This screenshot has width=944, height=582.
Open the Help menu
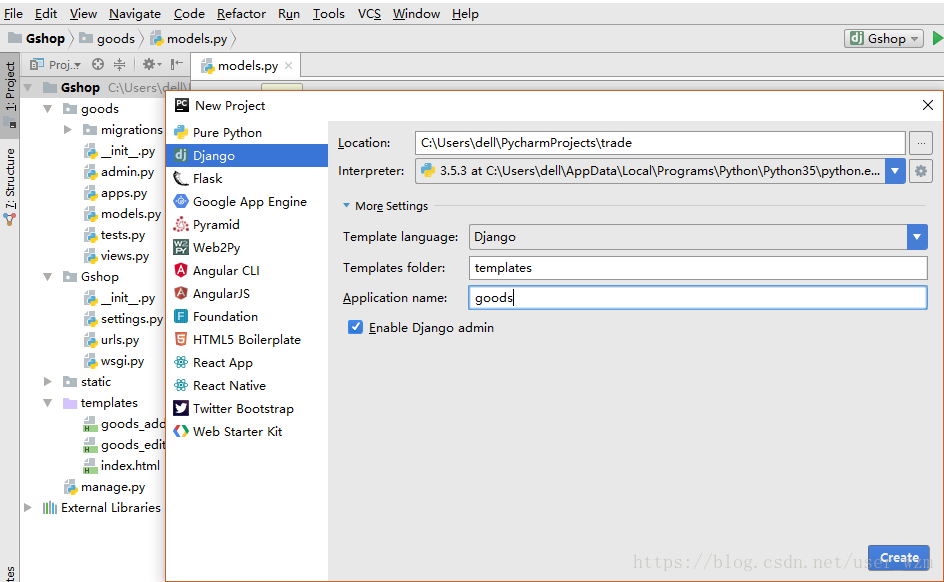[465, 13]
